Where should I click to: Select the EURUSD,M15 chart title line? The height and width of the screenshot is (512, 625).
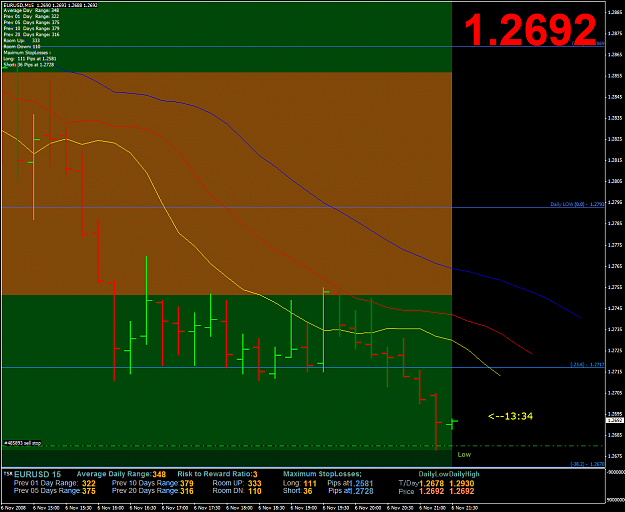pyautogui.click(x=50, y=5)
